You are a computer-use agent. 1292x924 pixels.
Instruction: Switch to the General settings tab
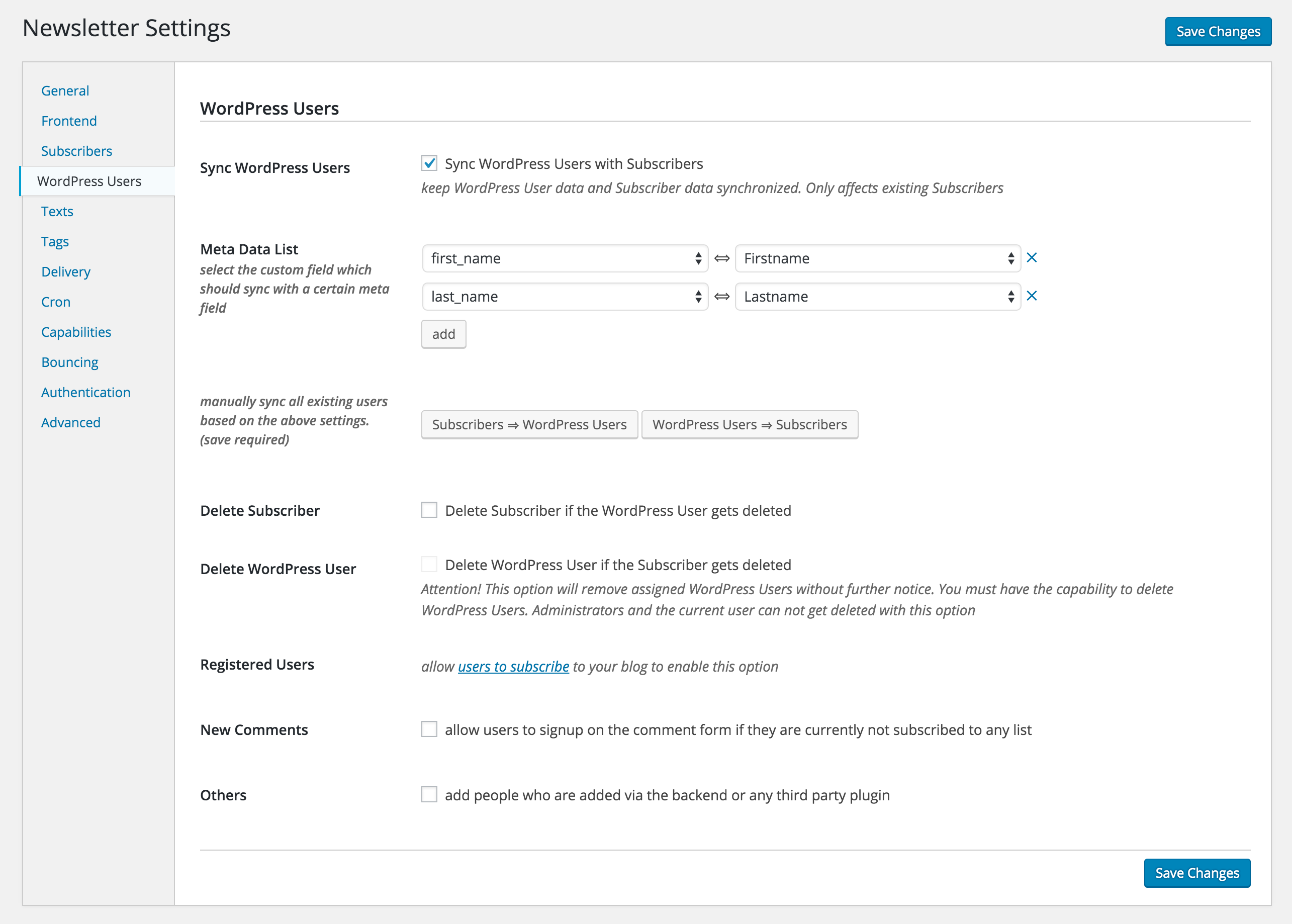pos(65,90)
